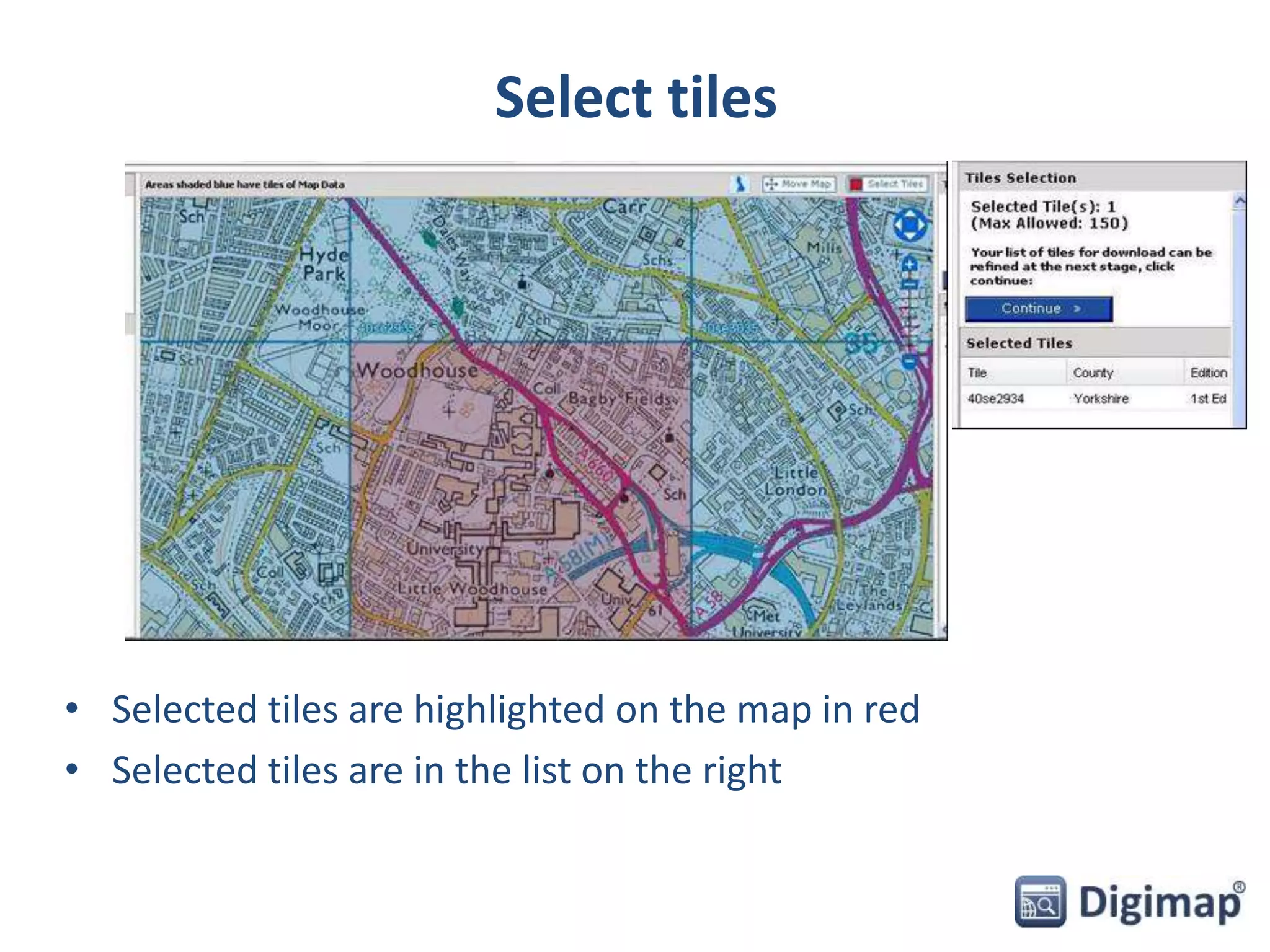This screenshot has height=952, width=1270.
Task: Click the Digimap logo icon
Action: [x=1040, y=902]
